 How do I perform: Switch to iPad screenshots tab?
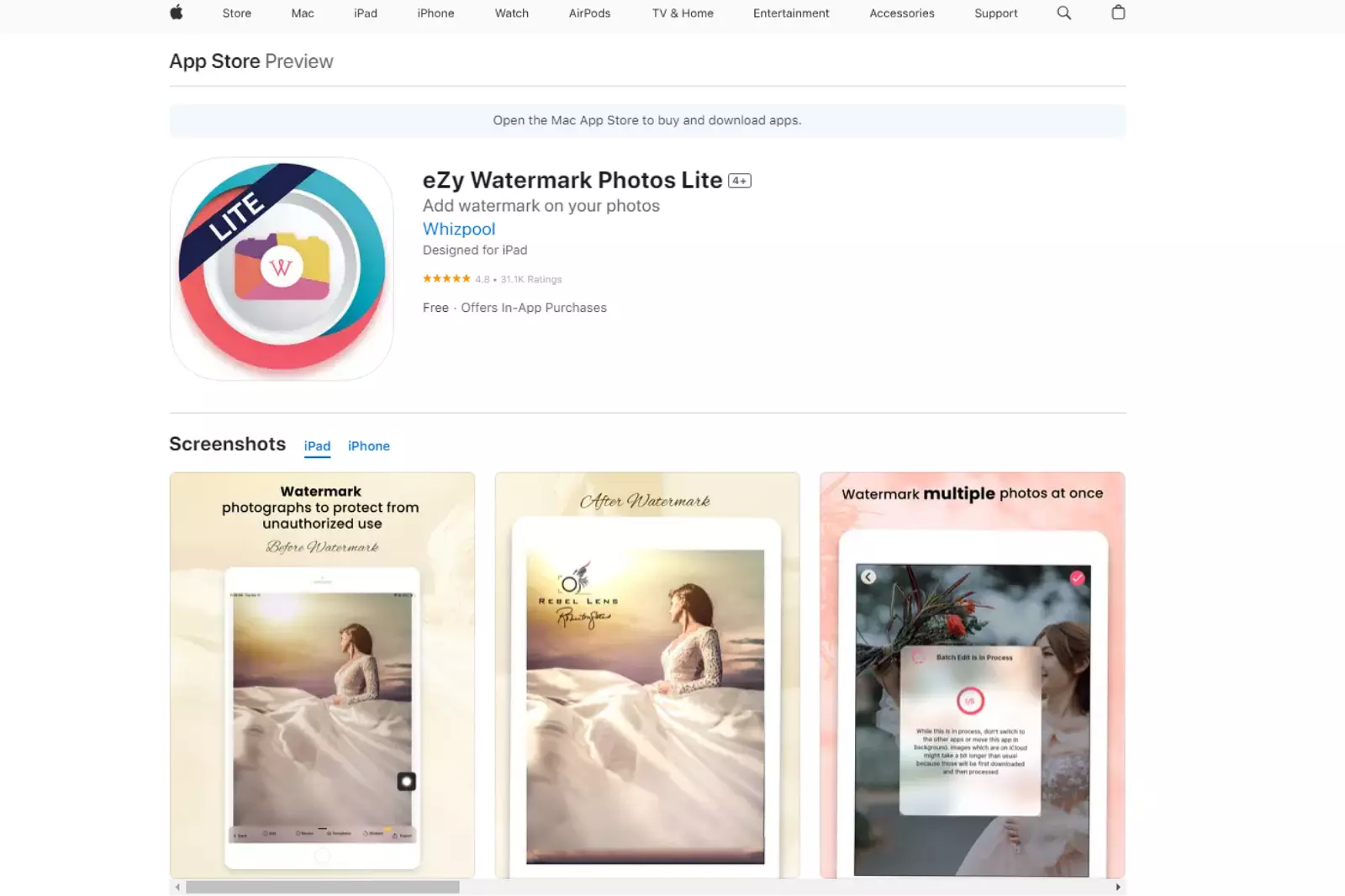coord(317,446)
